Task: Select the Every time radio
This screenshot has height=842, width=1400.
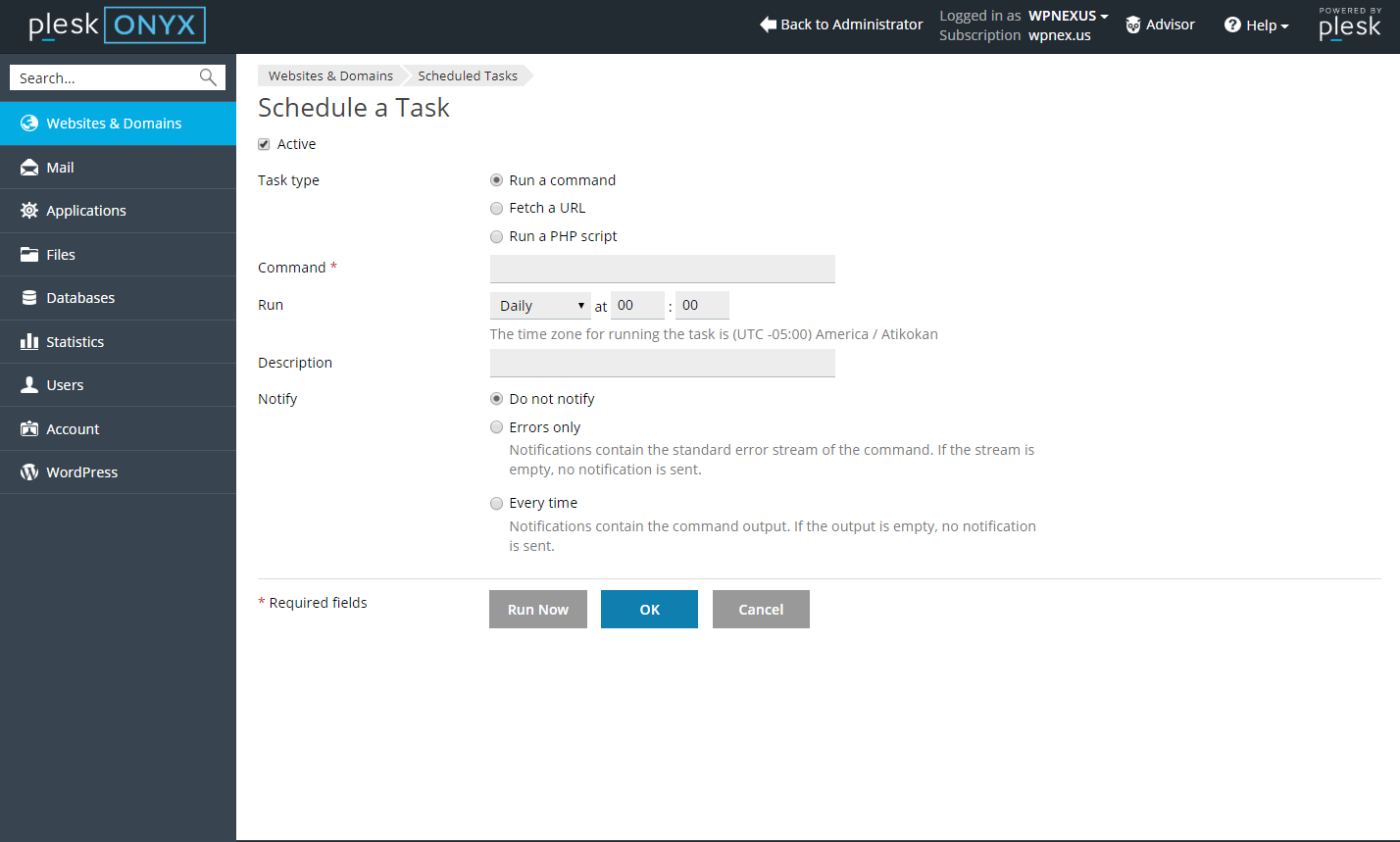Action: point(496,503)
